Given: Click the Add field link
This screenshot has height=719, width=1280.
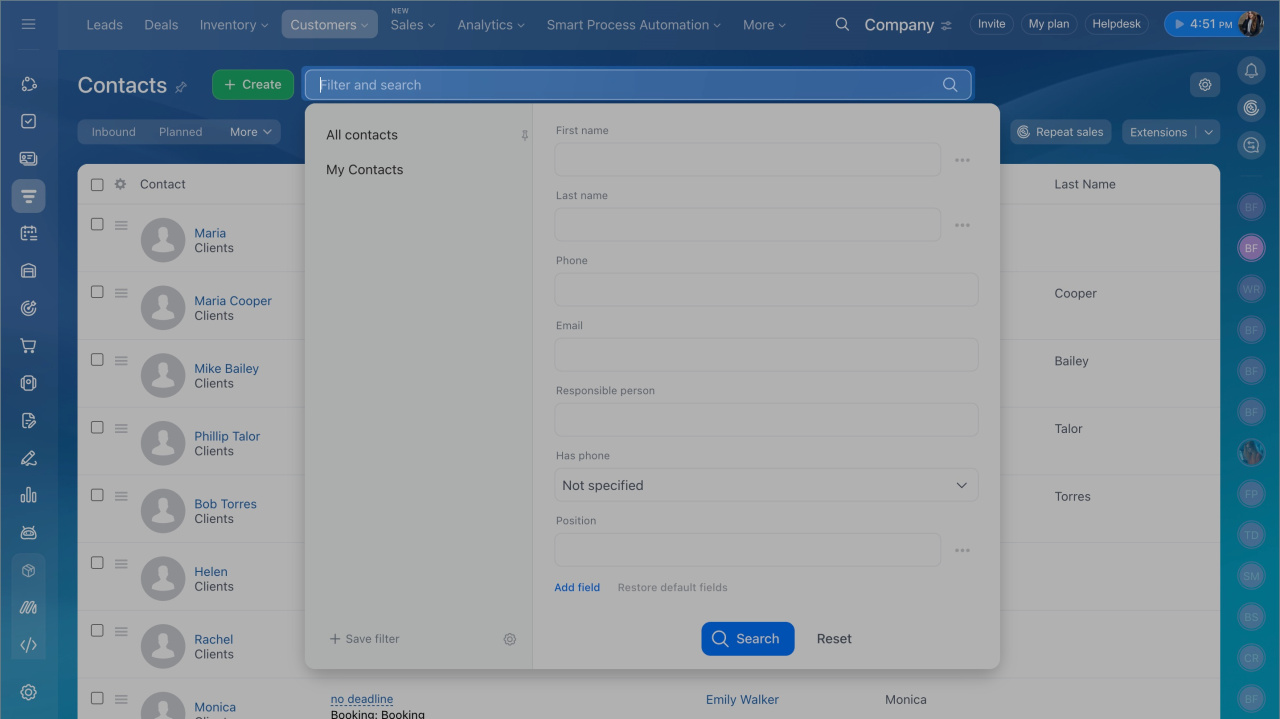Looking at the screenshot, I should click(x=577, y=588).
